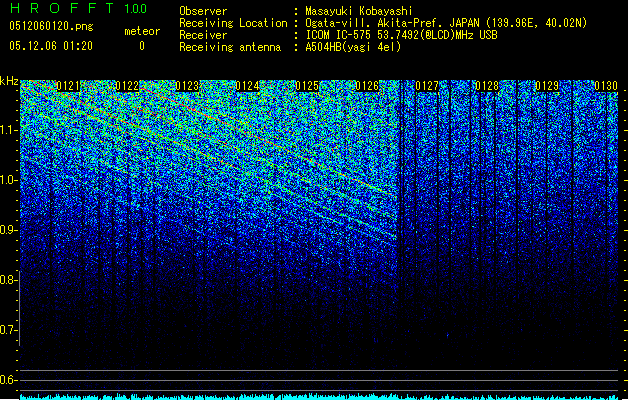Click the meteor label

pyautogui.click(x=142, y=31)
